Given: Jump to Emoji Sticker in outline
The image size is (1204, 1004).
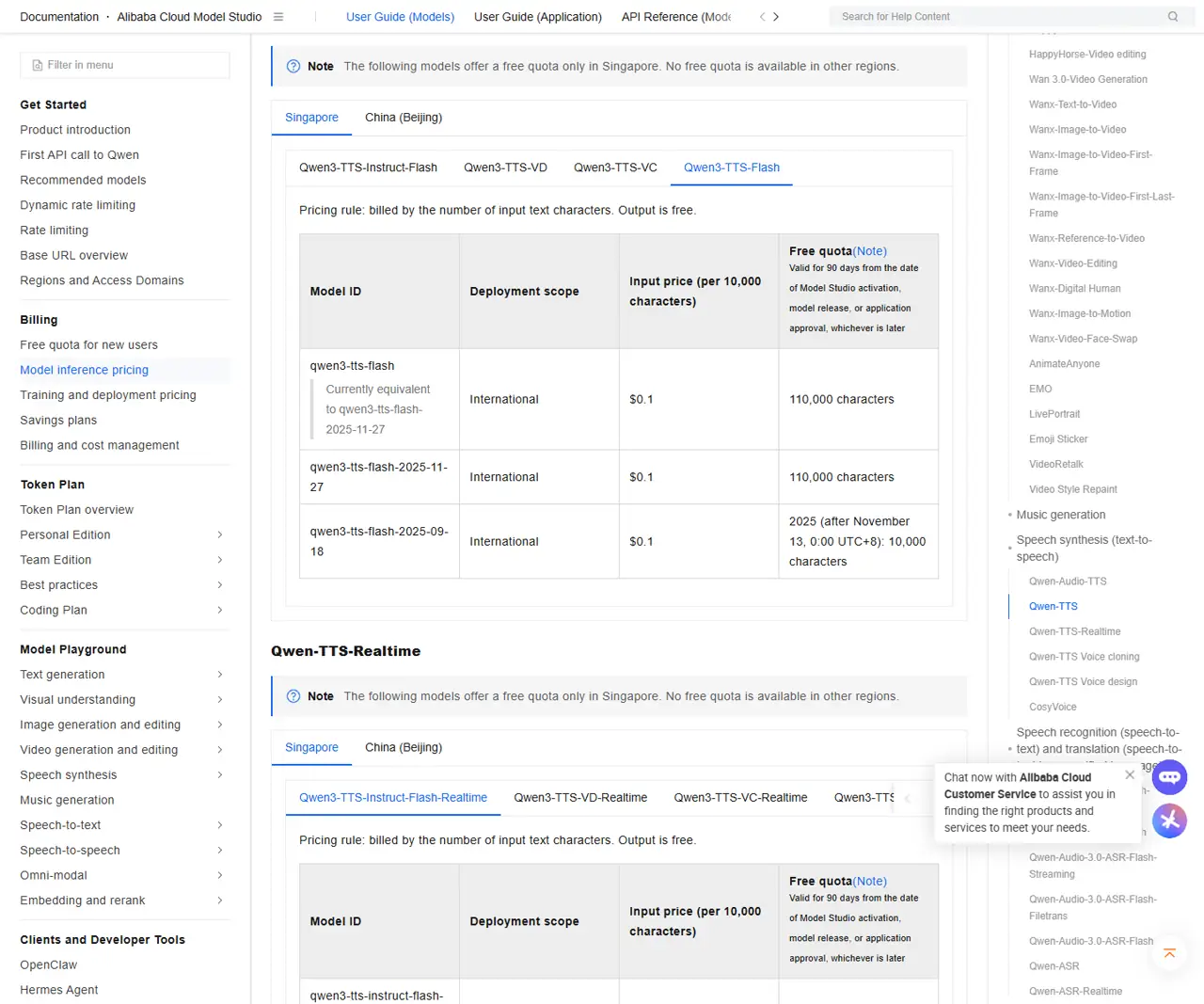Looking at the screenshot, I should point(1058,439).
